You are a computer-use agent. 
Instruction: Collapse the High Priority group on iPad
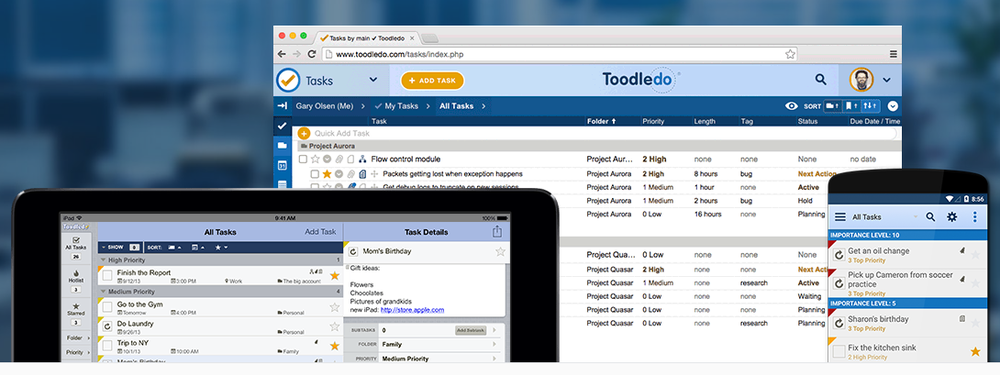click(x=103, y=260)
